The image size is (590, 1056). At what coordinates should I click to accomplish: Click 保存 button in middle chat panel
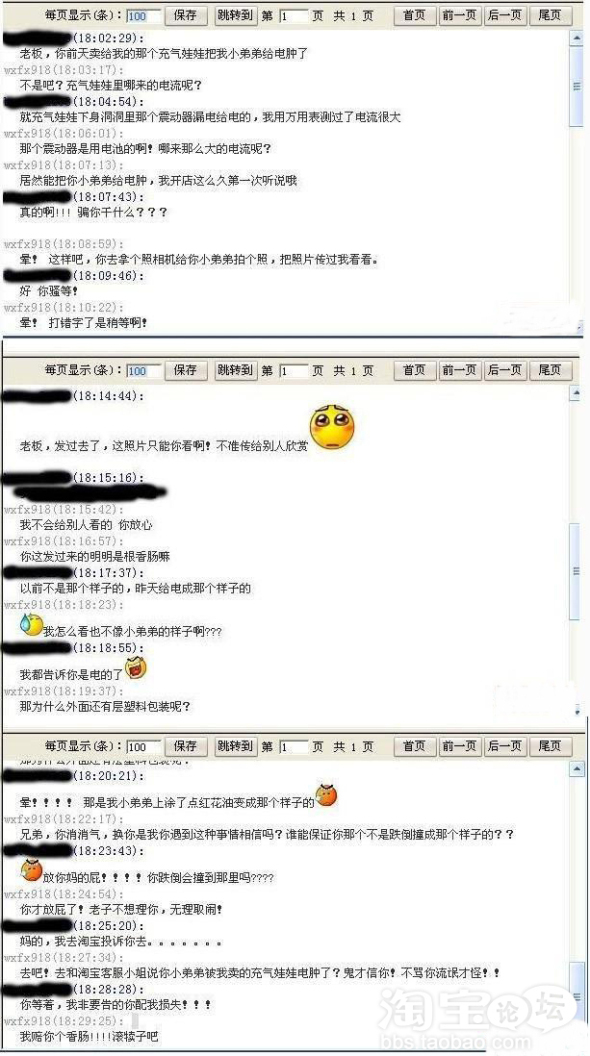(x=185, y=370)
